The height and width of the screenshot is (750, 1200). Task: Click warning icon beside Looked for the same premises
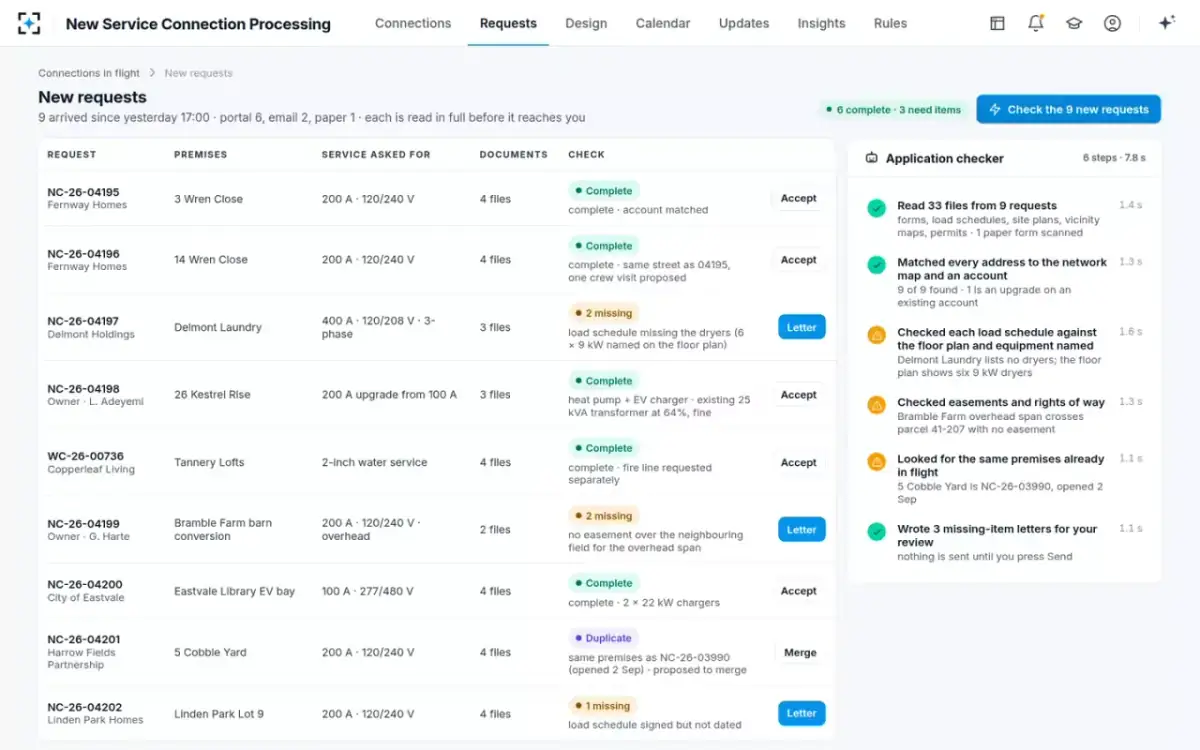click(x=876, y=462)
